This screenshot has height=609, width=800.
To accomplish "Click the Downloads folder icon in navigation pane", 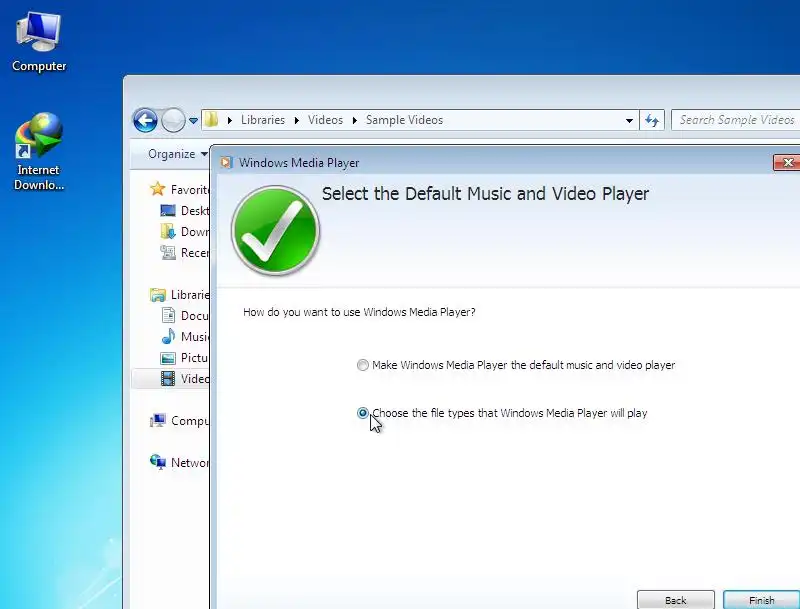I will point(168,232).
